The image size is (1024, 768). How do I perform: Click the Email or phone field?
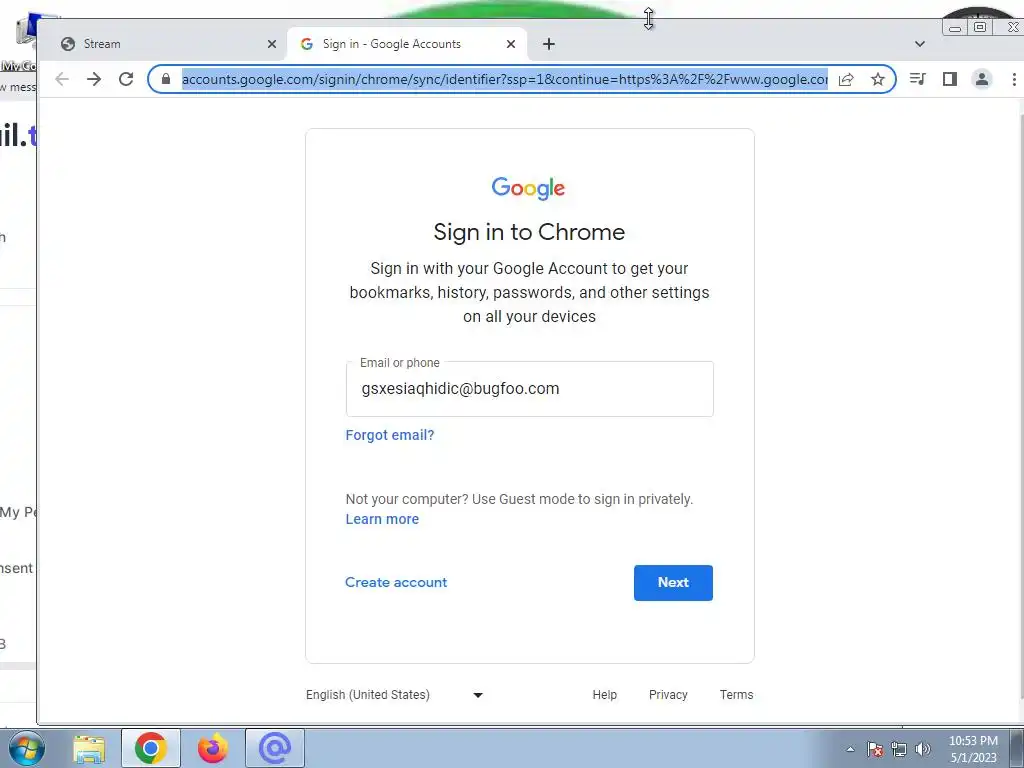click(x=530, y=389)
